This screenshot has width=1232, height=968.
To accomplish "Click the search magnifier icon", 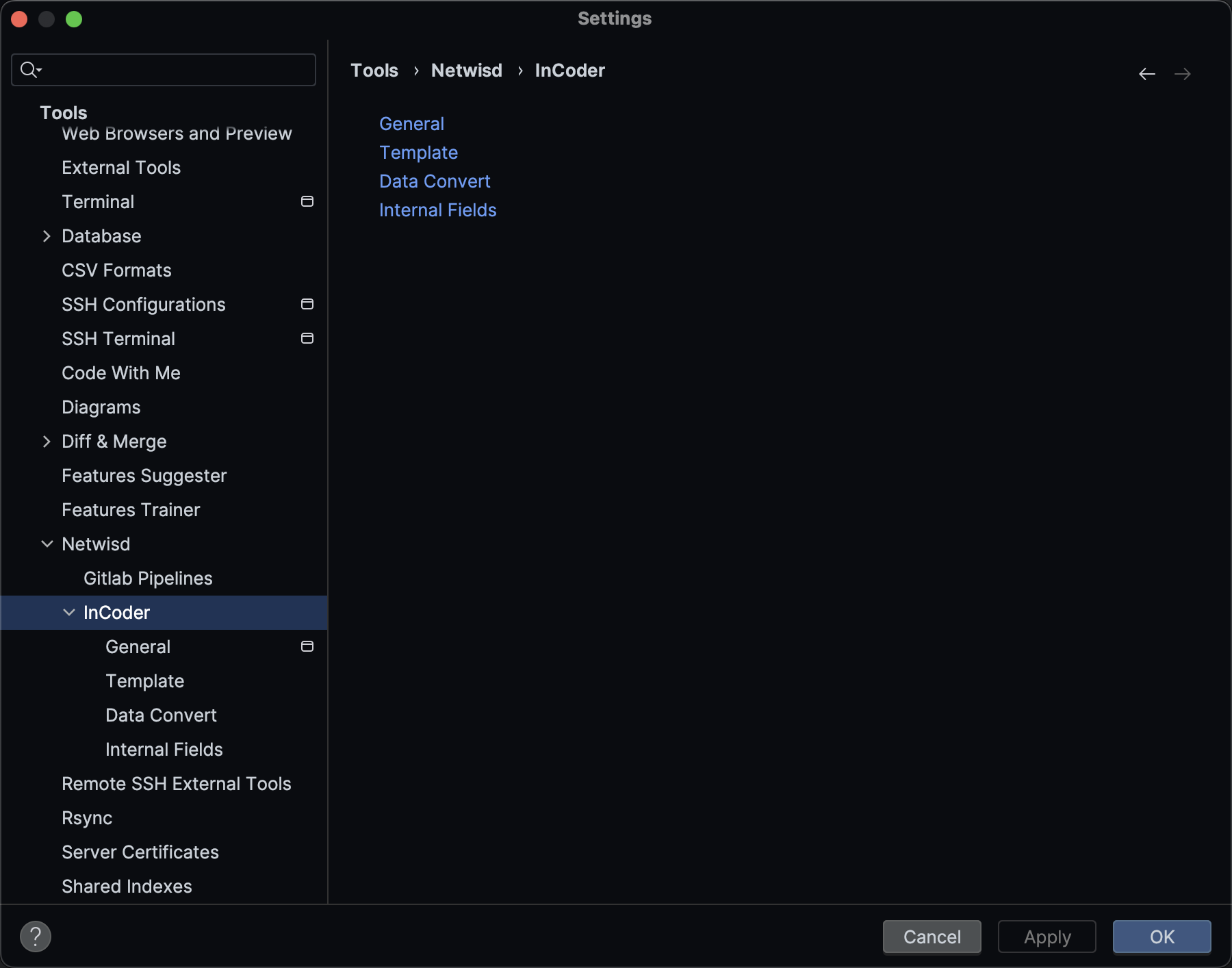I will pyautogui.click(x=29, y=70).
